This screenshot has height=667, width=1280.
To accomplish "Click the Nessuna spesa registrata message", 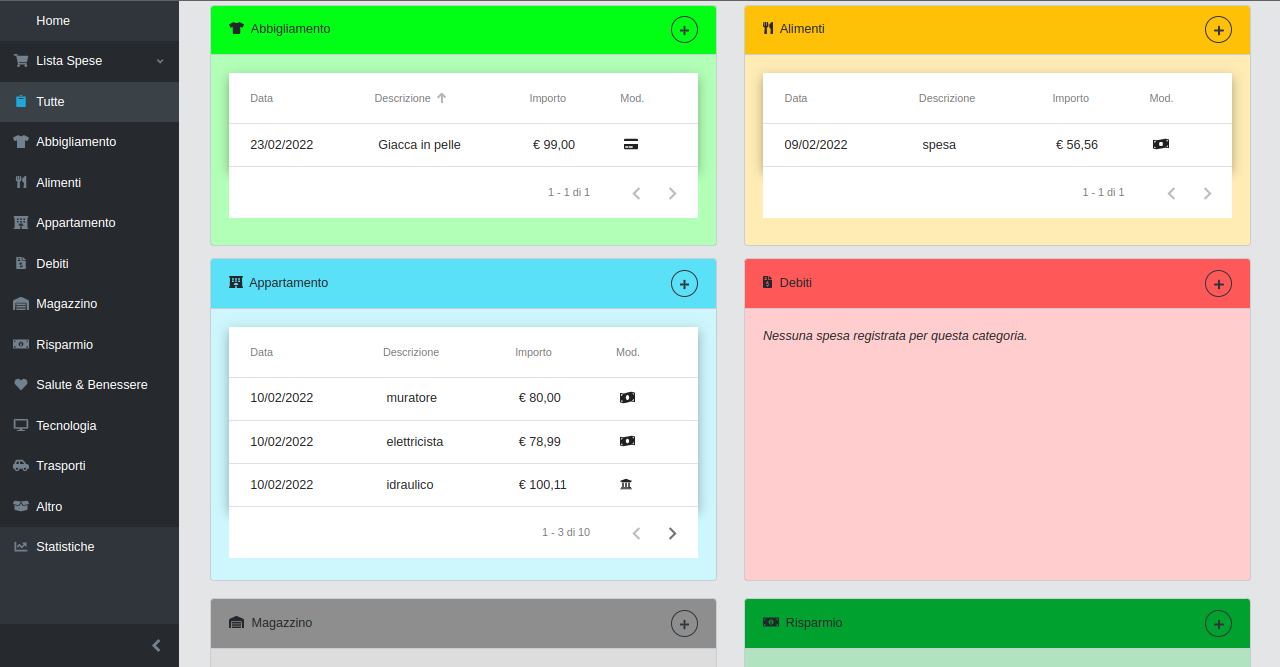I will [895, 336].
